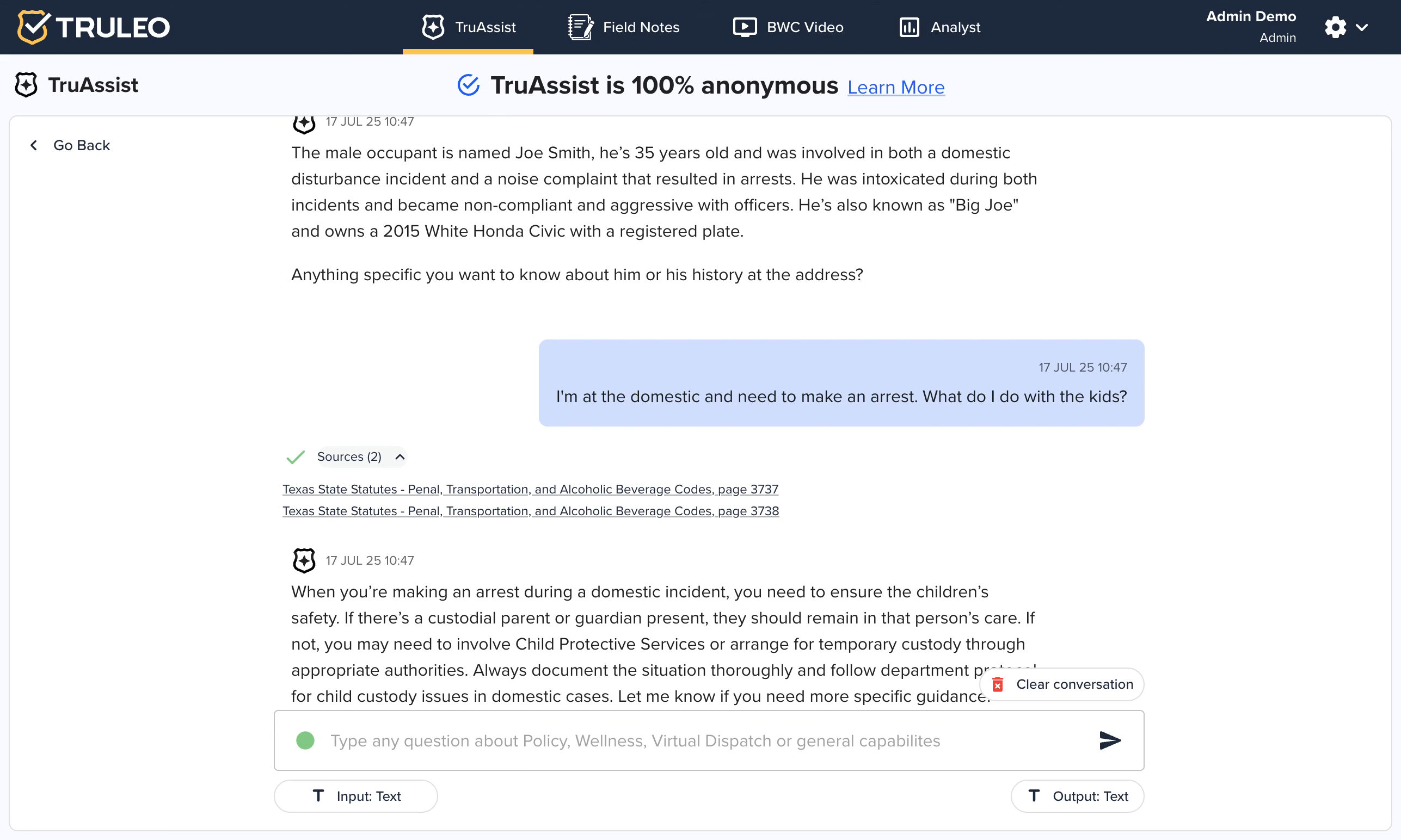Click the settings gear icon
Screen dimensions: 1401x840
(1335, 27)
